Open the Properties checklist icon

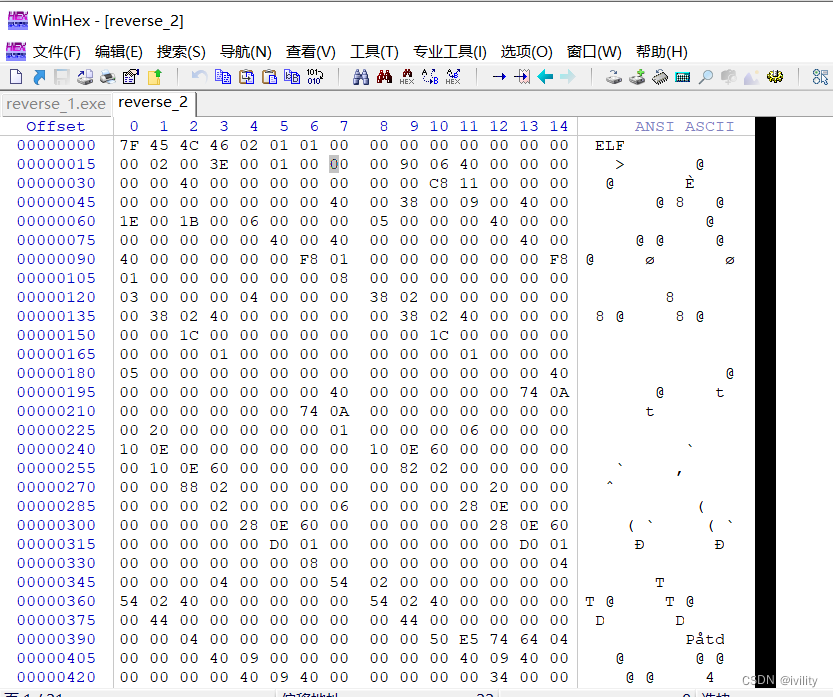(x=131, y=77)
